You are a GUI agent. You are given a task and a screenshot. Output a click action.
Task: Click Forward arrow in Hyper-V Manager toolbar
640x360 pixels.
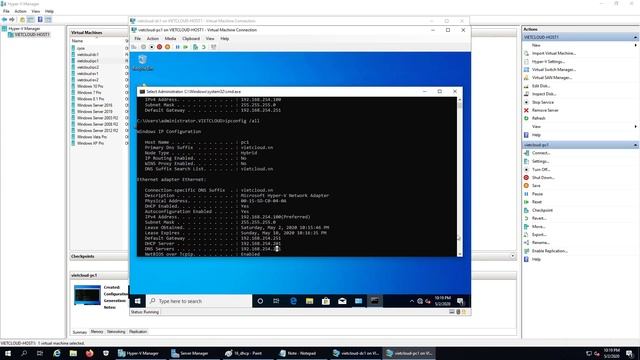(x=12, y=20)
